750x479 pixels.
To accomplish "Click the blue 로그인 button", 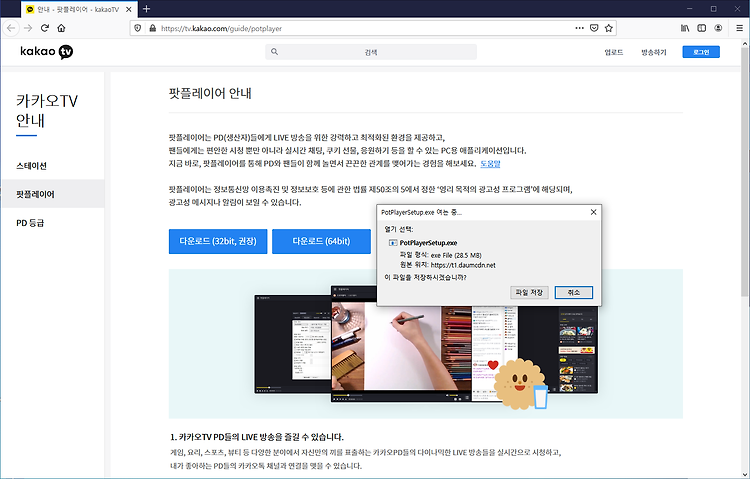I will 701,52.
